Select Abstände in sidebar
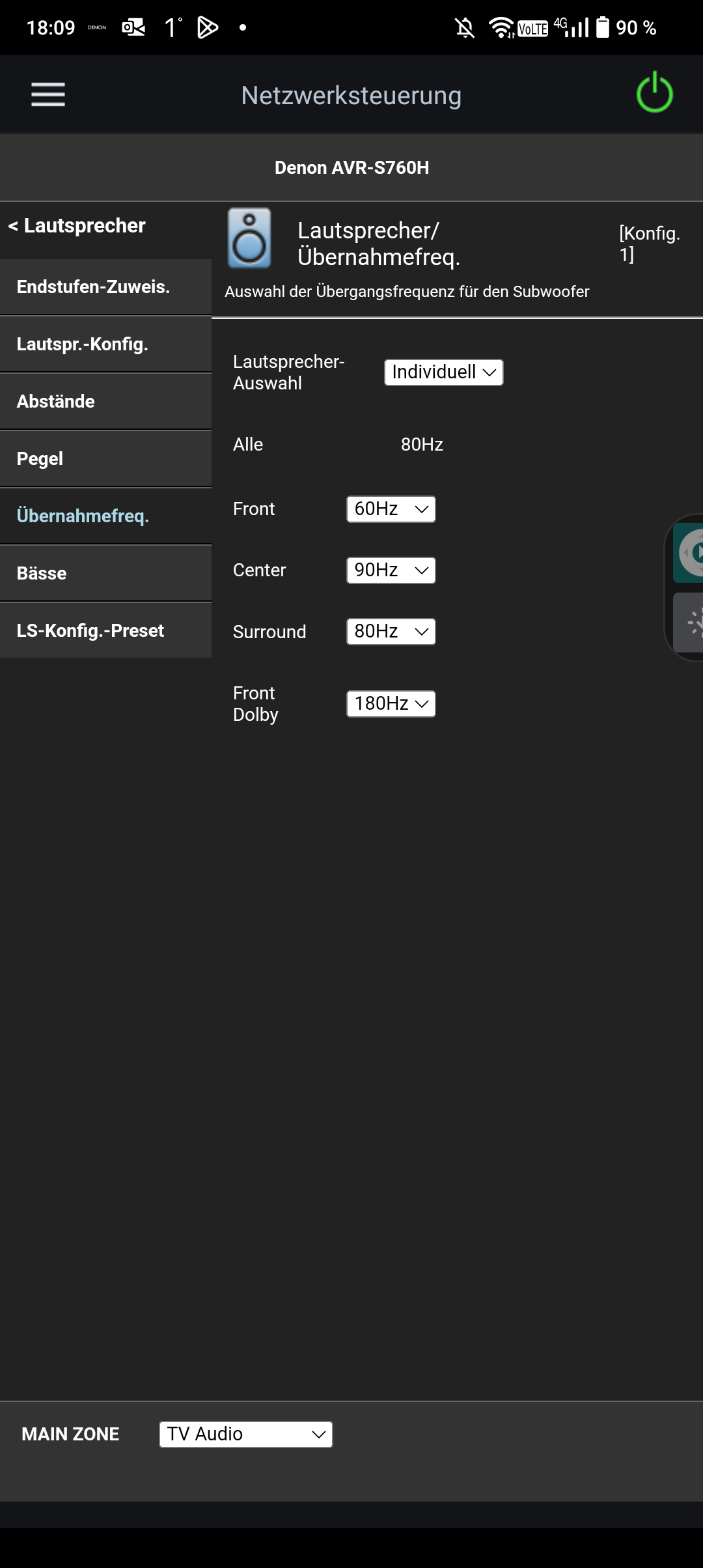703x1568 pixels. (x=105, y=402)
